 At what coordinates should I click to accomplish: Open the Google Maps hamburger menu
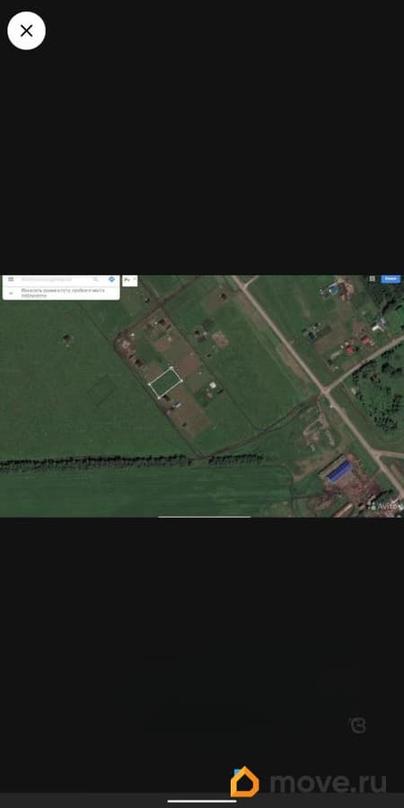coord(11,279)
